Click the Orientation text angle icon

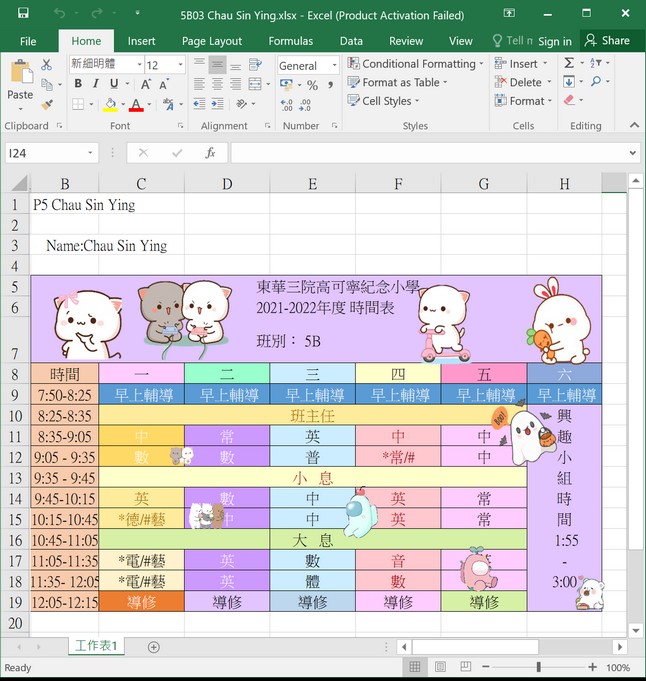242,104
